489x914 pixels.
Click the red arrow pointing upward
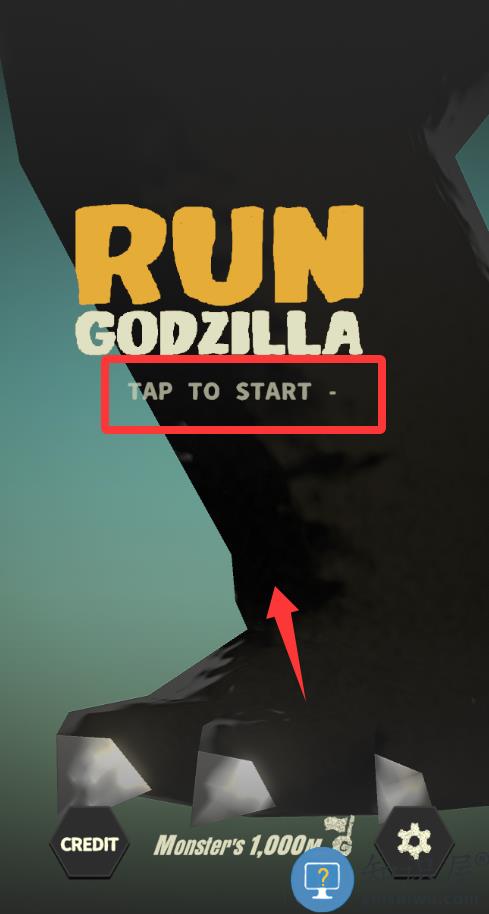pyautogui.click(x=287, y=642)
